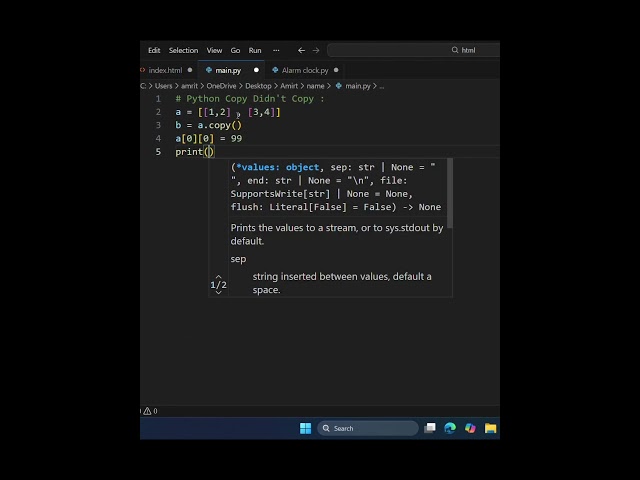This screenshot has width=640, height=480.
Task: Show next signature with down chevron
Action: pyautogui.click(x=218, y=292)
